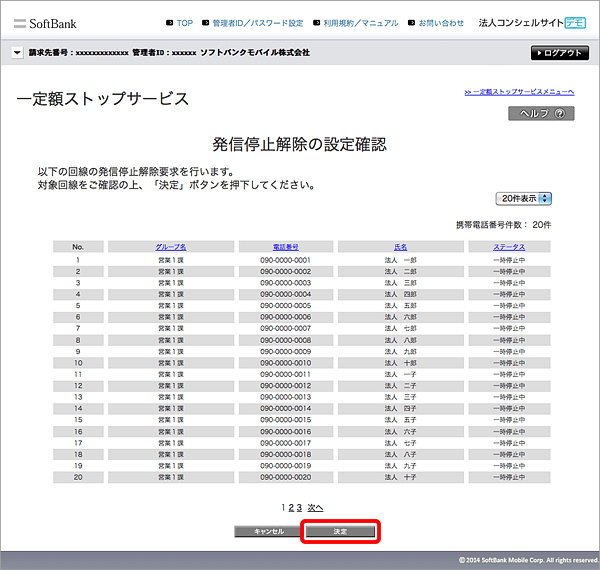The width and height of the screenshot is (600, 570).
Task: Click name 法人 五子 in row 15
Action: [400, 420]
